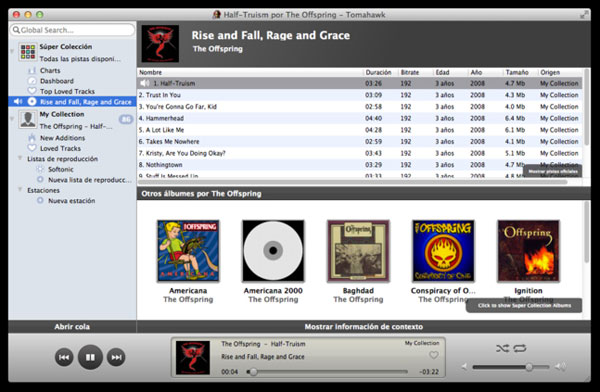Open the Americana album cover
This screenshot has height=392, width=600.
point(188,251)
